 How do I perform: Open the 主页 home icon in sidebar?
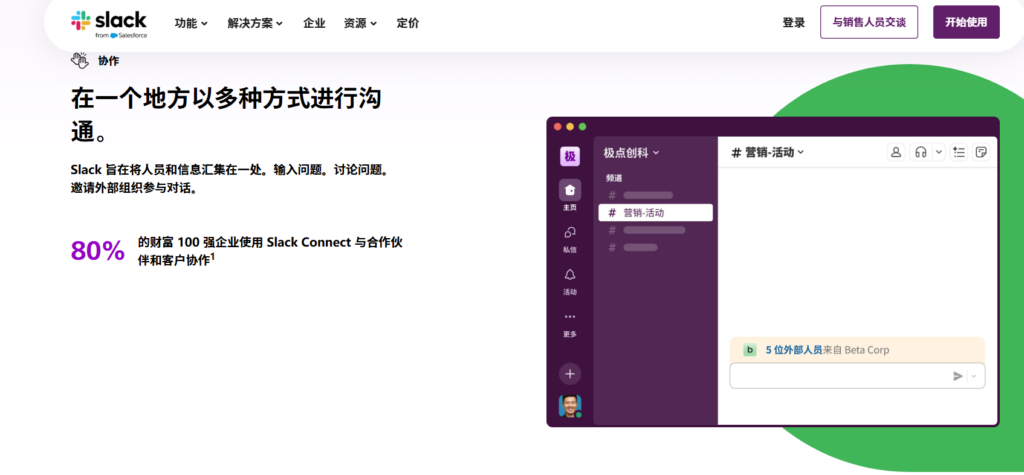click(570, 190)
